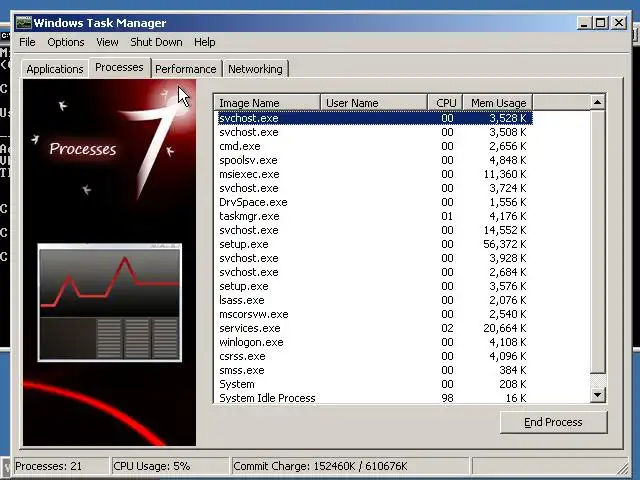640x480 pixels.
Task: Switch to the Applications tab
Action: [55, 69]
